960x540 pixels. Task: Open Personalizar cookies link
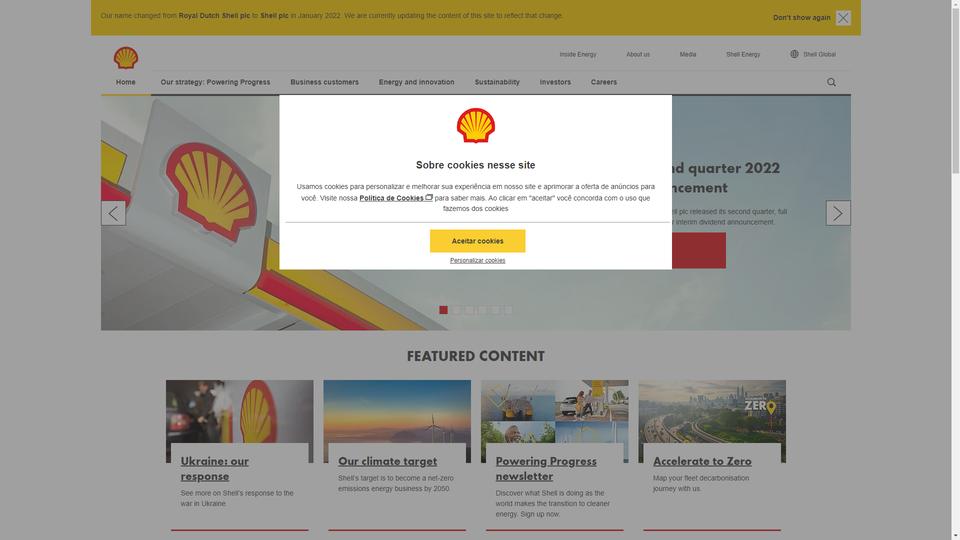pyautogui.click(x=478, y=260)
